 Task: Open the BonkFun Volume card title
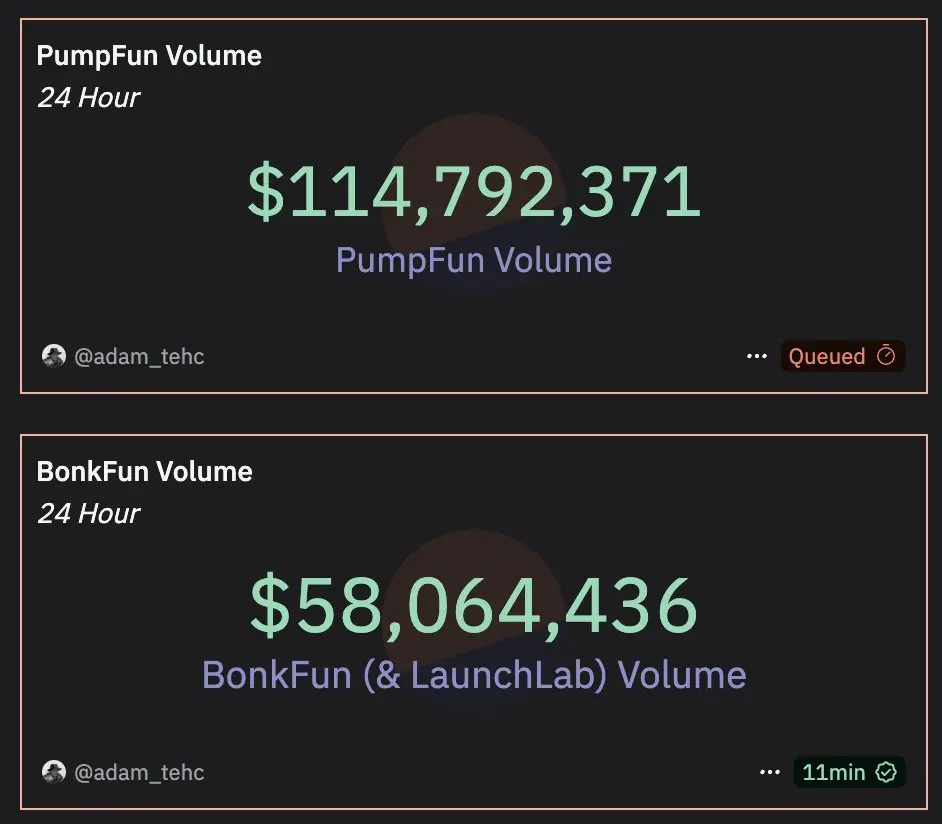coord(144,471)
